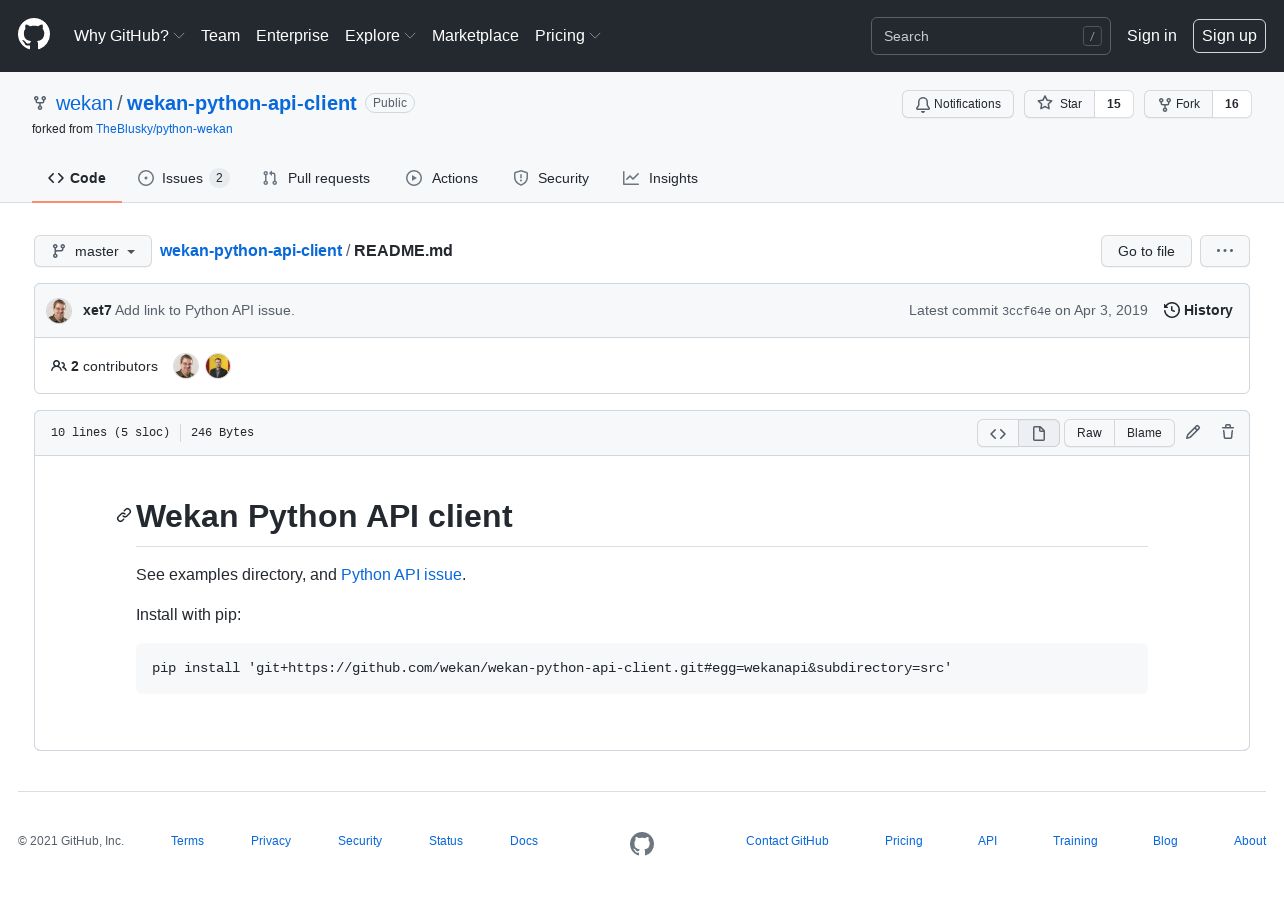Image resolution: width=1284 pixels, height=906 pixels.
Task: Click wekan-python-api-client breadcrumb link
Action: pyautogui.click(x=251, y=251)
